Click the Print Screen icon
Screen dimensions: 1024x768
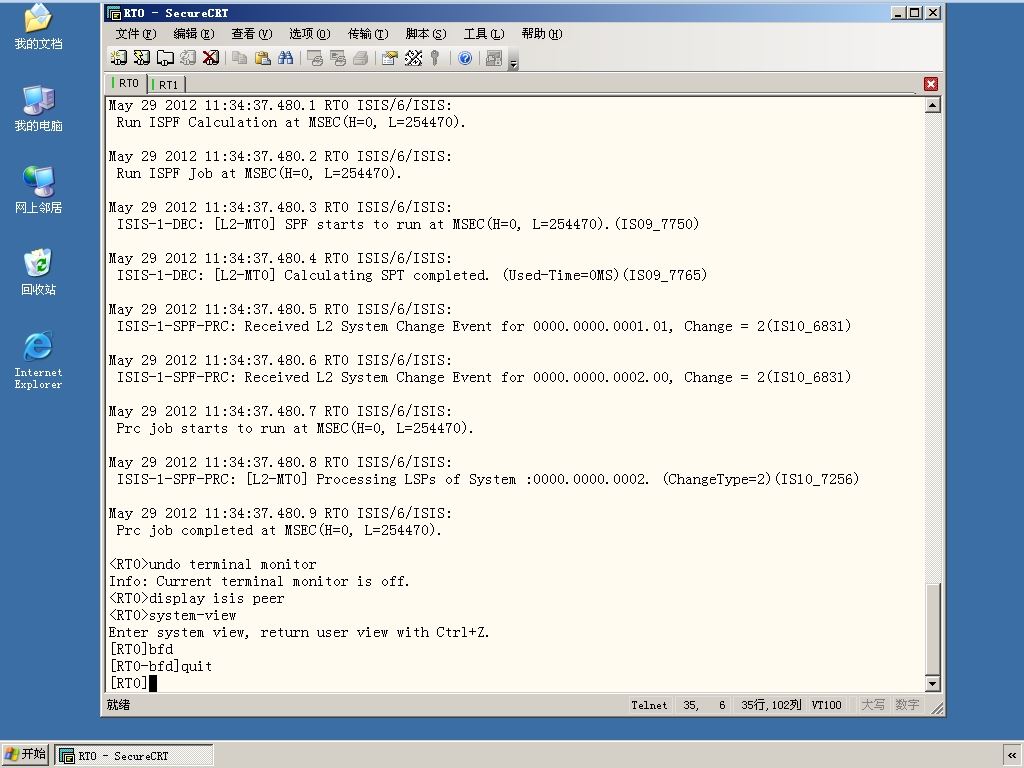pos(315,58)
